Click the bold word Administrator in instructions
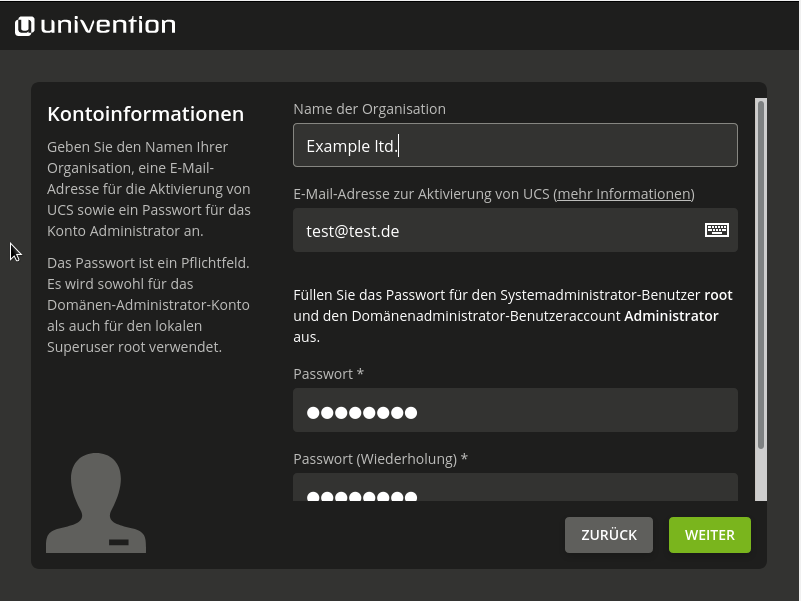The height and width of the screenshot is (601, 801). [x=671, y=316]
